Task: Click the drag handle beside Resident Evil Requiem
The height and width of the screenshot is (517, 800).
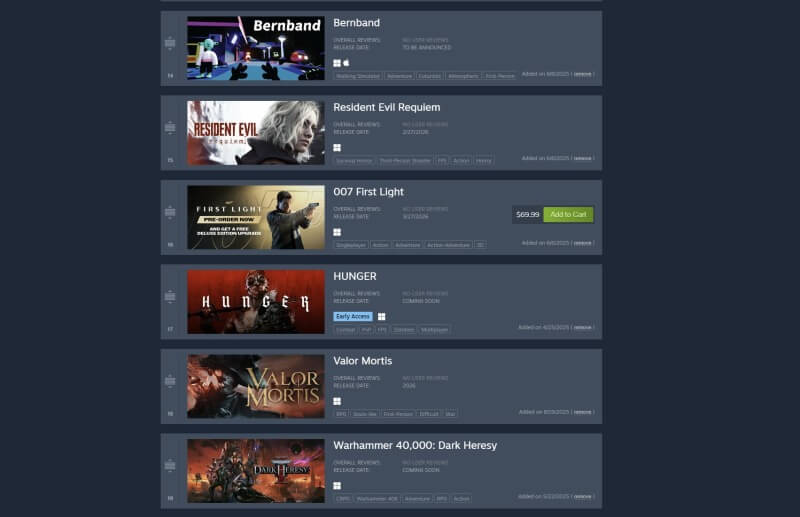Action: tap(170, 127)
